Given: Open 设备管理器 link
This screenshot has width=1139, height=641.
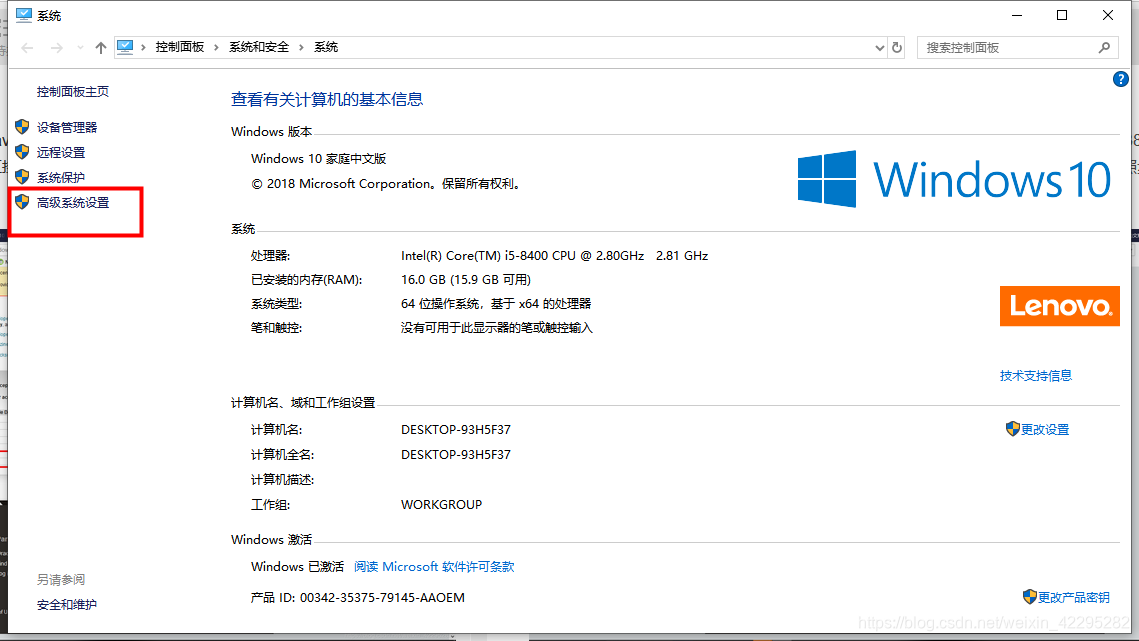Looking at the screenshot, I should click(67, 127).
